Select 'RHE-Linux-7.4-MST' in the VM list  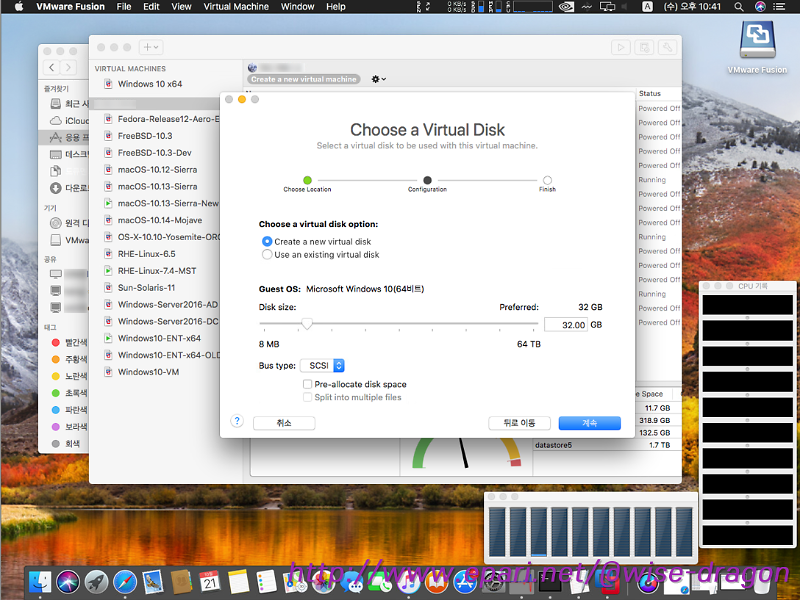[x=155, y=270]
